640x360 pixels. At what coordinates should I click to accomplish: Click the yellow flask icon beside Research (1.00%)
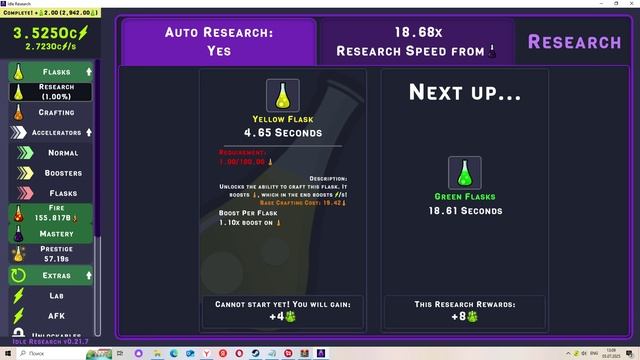point(18,92)
